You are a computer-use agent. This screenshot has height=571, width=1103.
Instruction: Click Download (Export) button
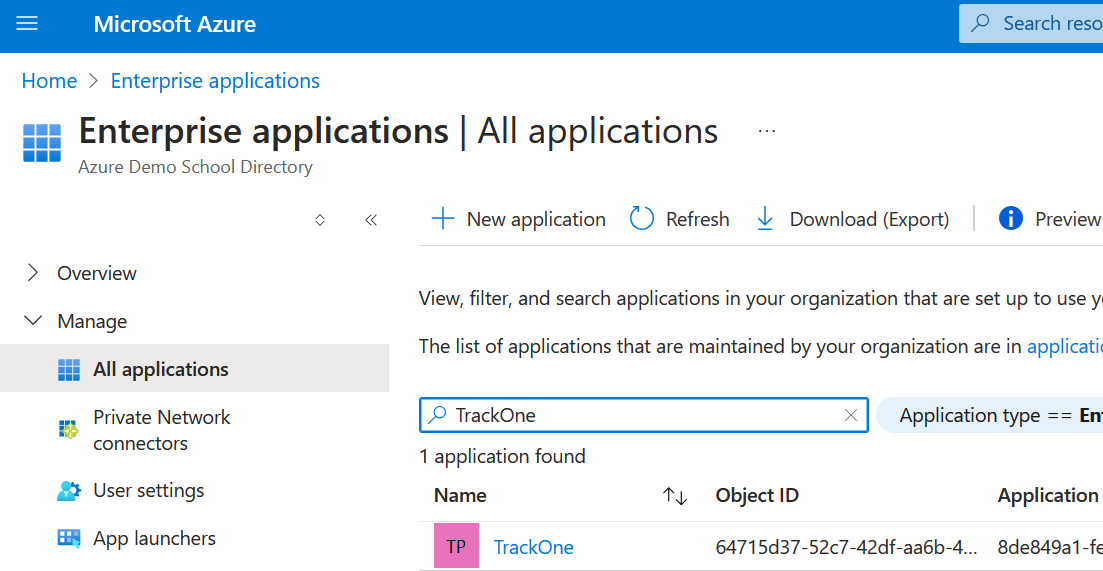853,219
